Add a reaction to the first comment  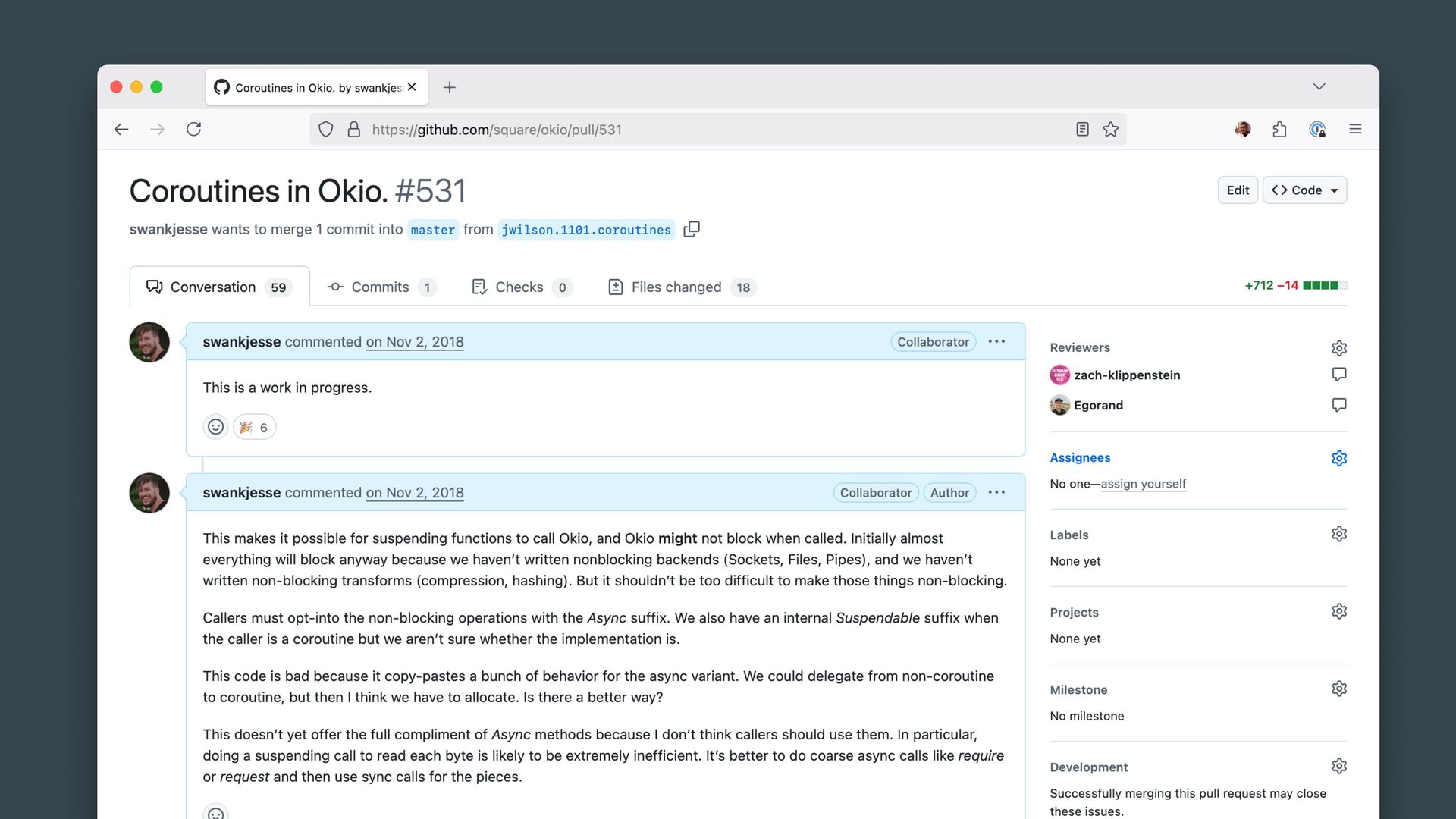pyautogui.click(x=216, y=427)
